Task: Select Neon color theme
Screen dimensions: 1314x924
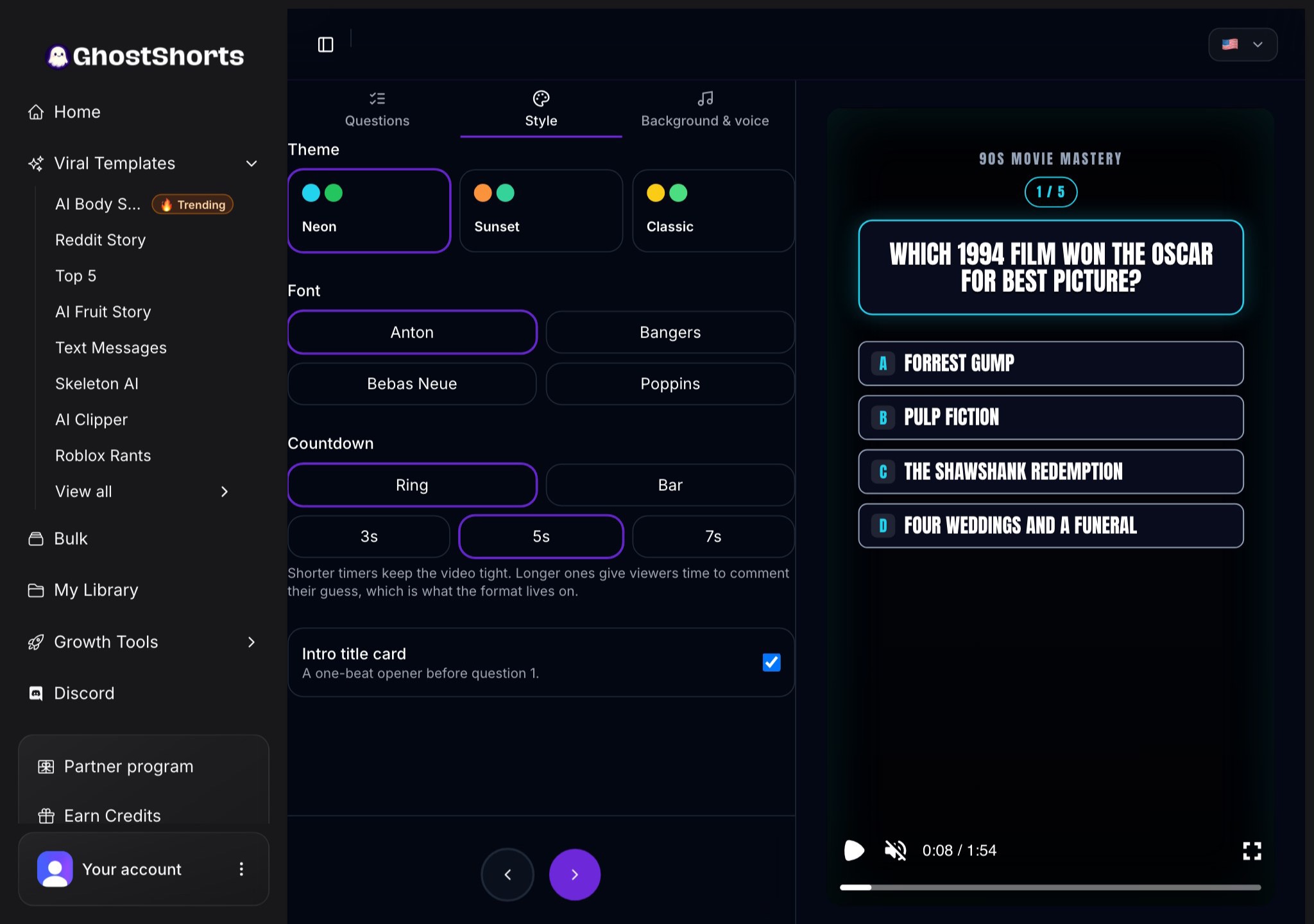Action: pyautogui.click(x=369, y=210)
